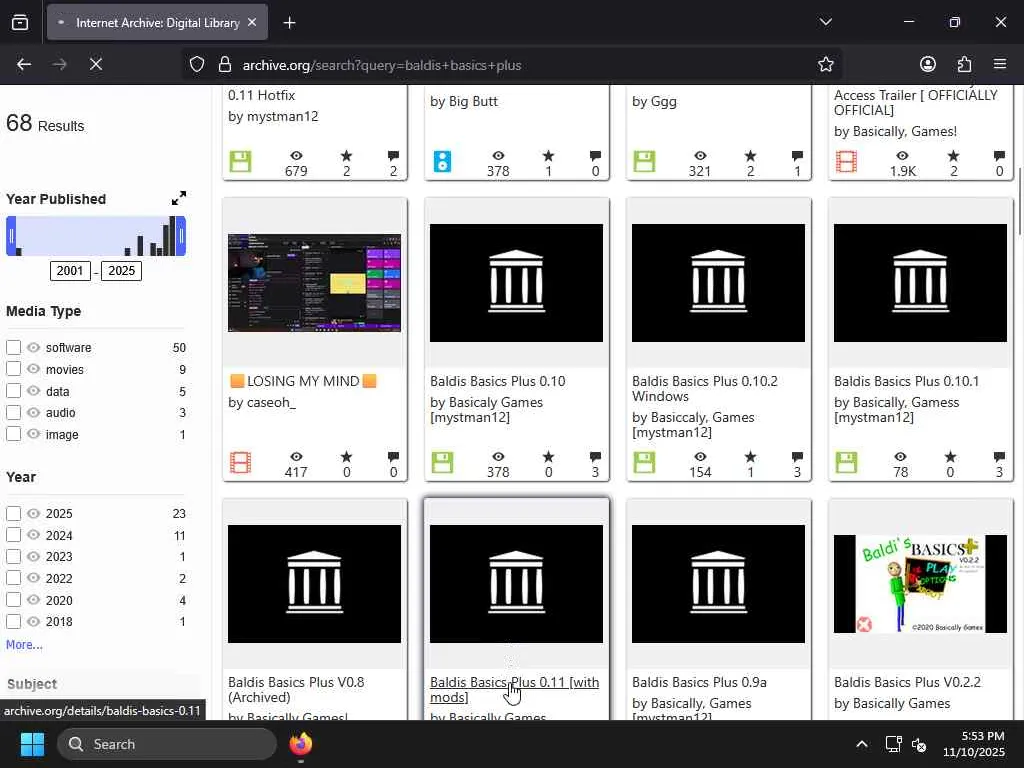Open the extensions puzzle icon
1024x768 pixels.
964,64
